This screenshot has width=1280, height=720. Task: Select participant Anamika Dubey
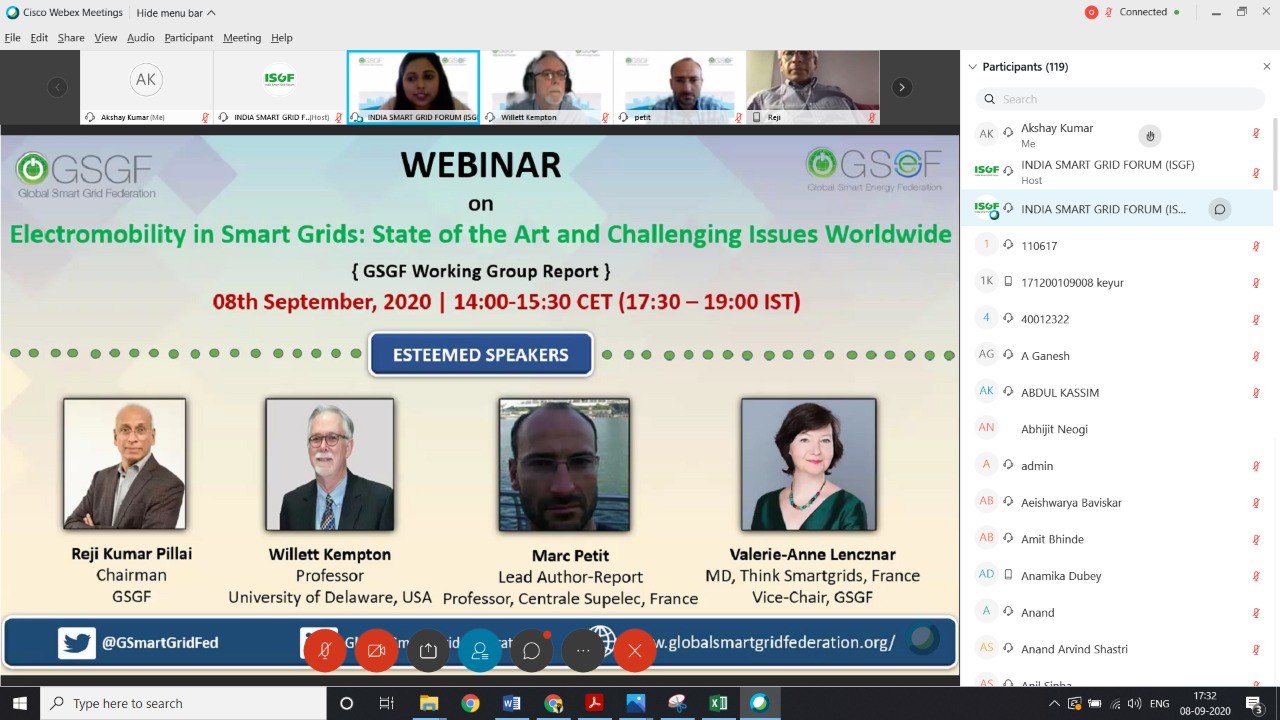[x=1117, y=576]
